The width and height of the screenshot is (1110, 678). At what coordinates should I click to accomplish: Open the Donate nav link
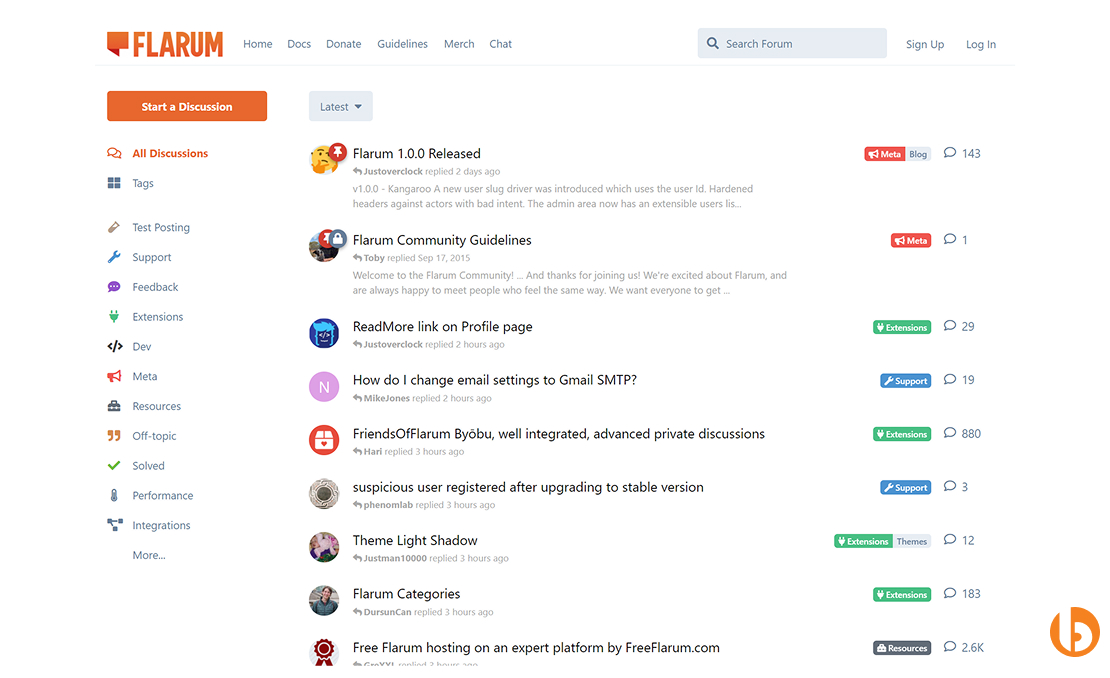point(343,44)
